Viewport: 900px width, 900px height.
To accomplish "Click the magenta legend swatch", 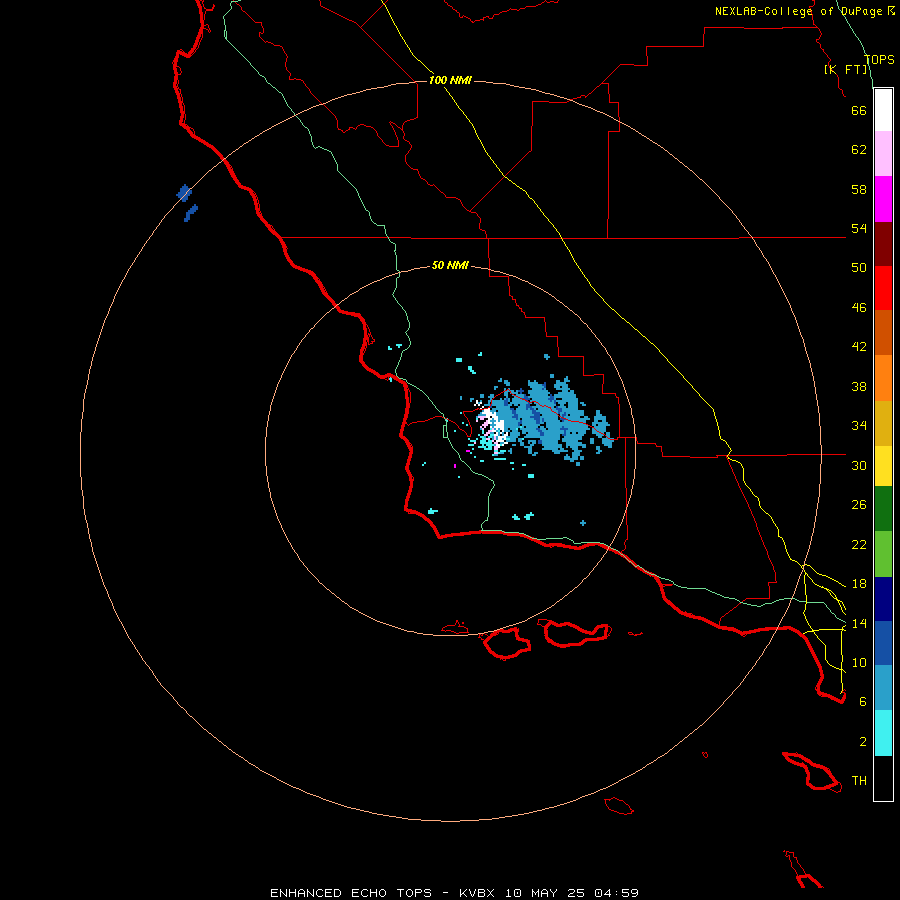I will (x=883, y=199).
